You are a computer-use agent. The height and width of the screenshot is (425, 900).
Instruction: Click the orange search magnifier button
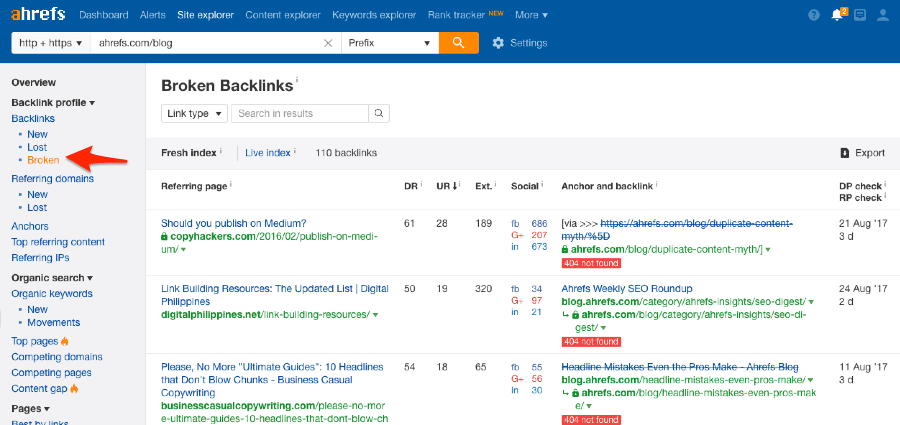[x=458, y=43]
